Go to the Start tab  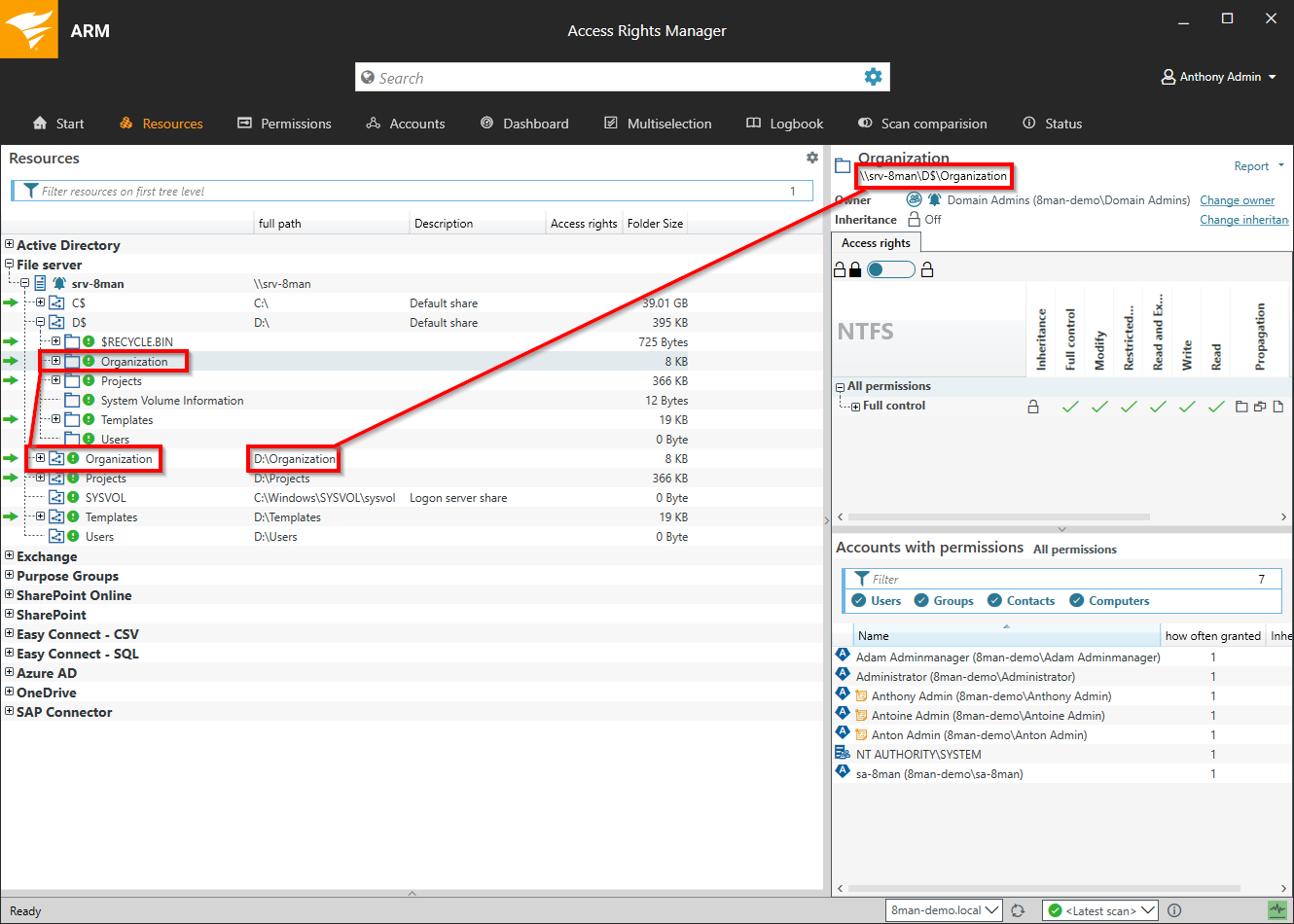[x=58, y=124]
